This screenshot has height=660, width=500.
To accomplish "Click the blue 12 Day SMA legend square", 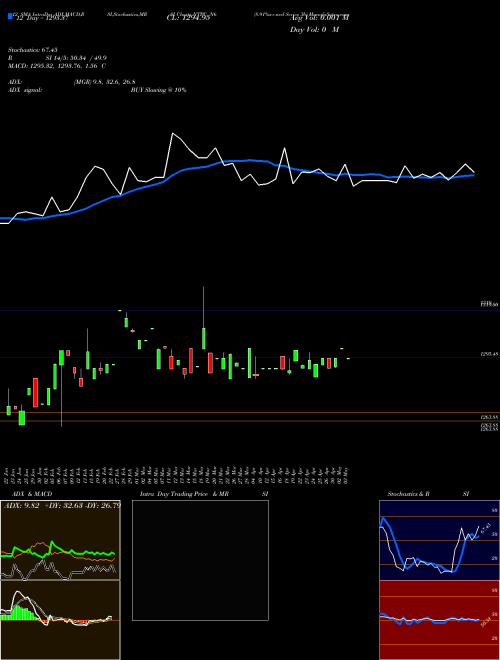I will click(10, 16).
